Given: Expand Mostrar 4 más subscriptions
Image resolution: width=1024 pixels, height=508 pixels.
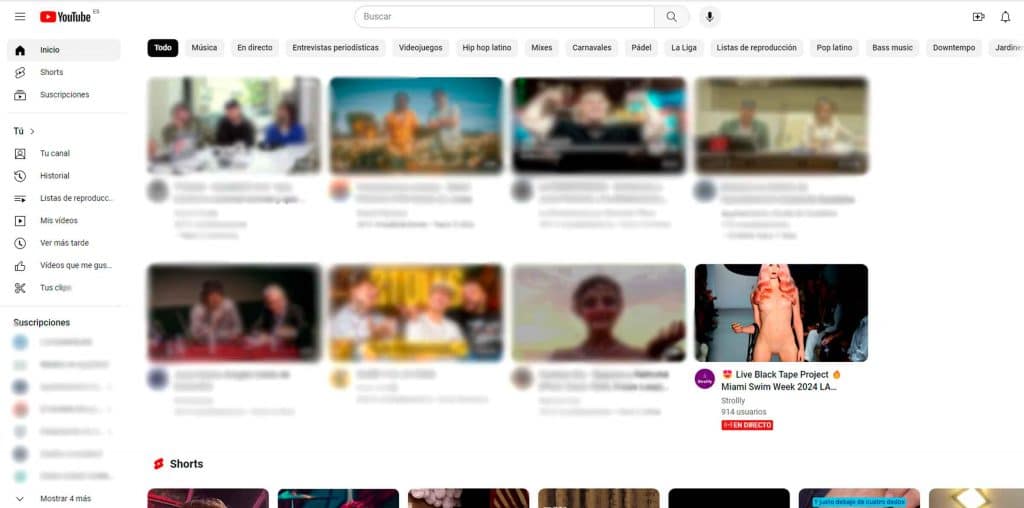Looking at the screenshot, I should pos(65,498).
